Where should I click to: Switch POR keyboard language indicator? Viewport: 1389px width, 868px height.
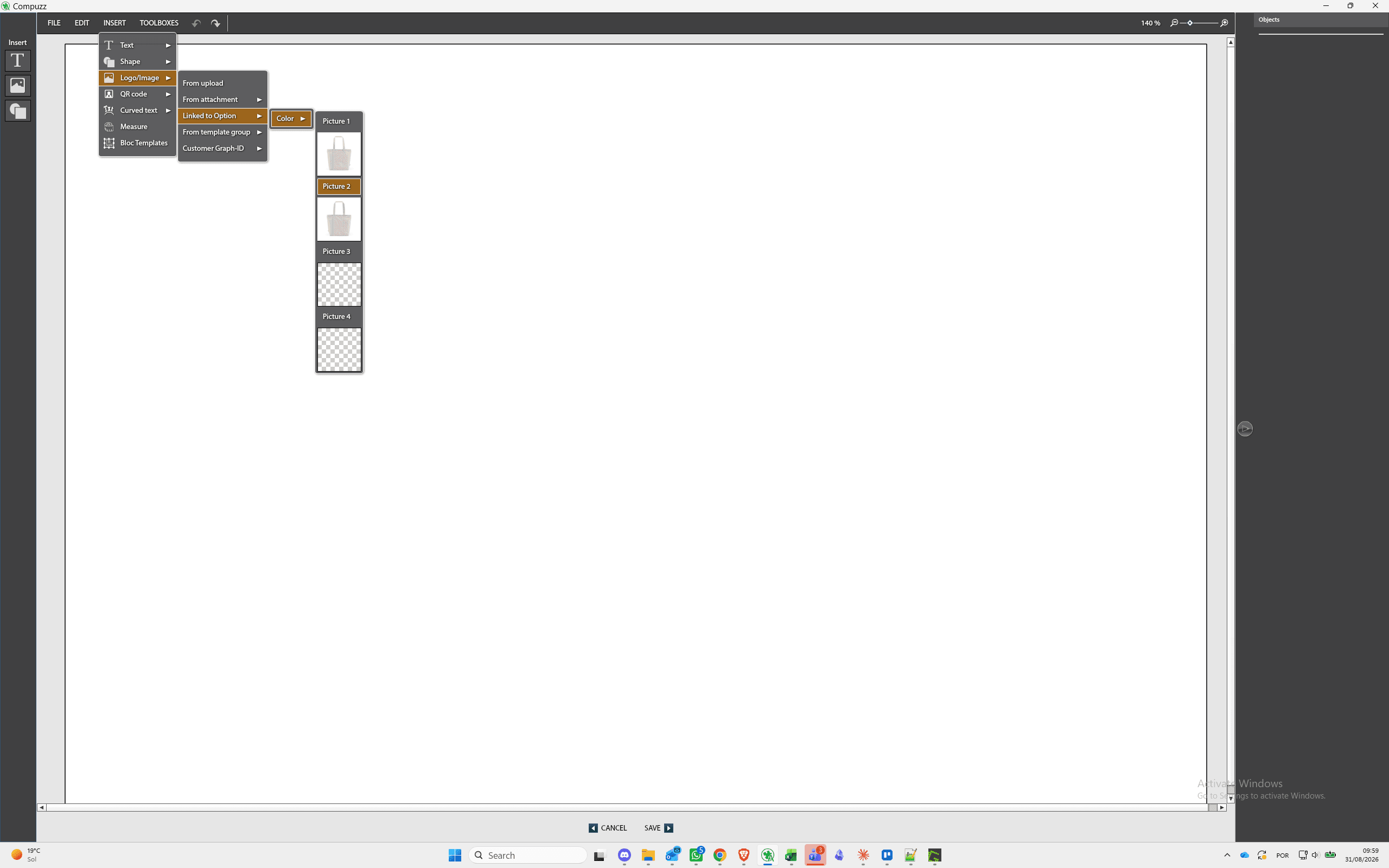1282,856
